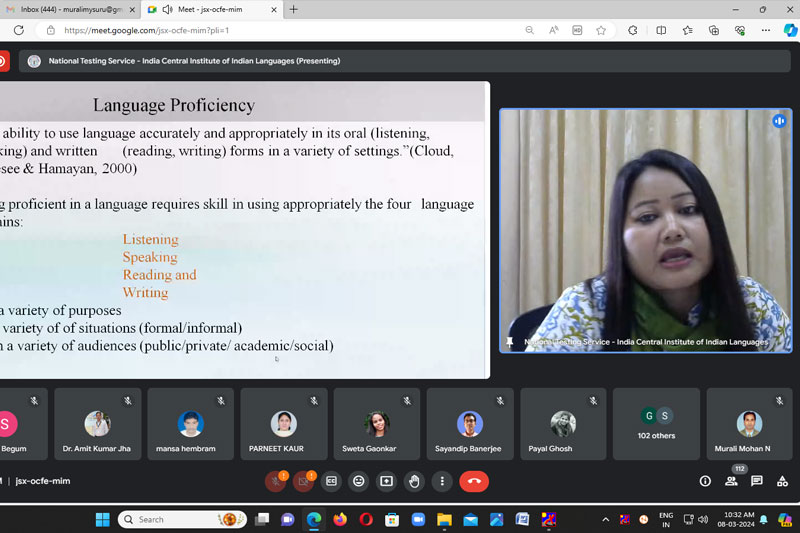This screenshot has height=533, width=800.
Task: Turn on camera in Meet controls
Action: click(304, 481)
